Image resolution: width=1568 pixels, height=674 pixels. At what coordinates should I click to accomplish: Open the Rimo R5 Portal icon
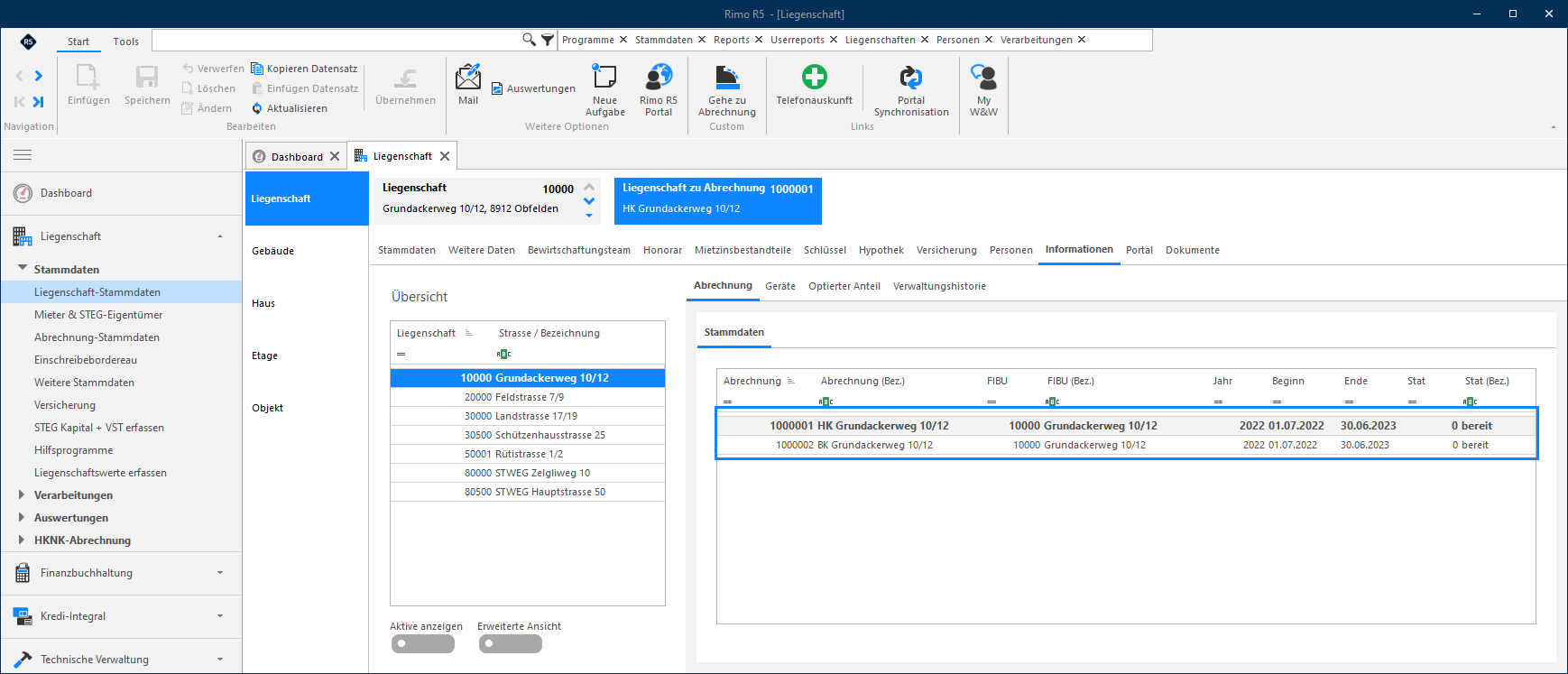659,78
